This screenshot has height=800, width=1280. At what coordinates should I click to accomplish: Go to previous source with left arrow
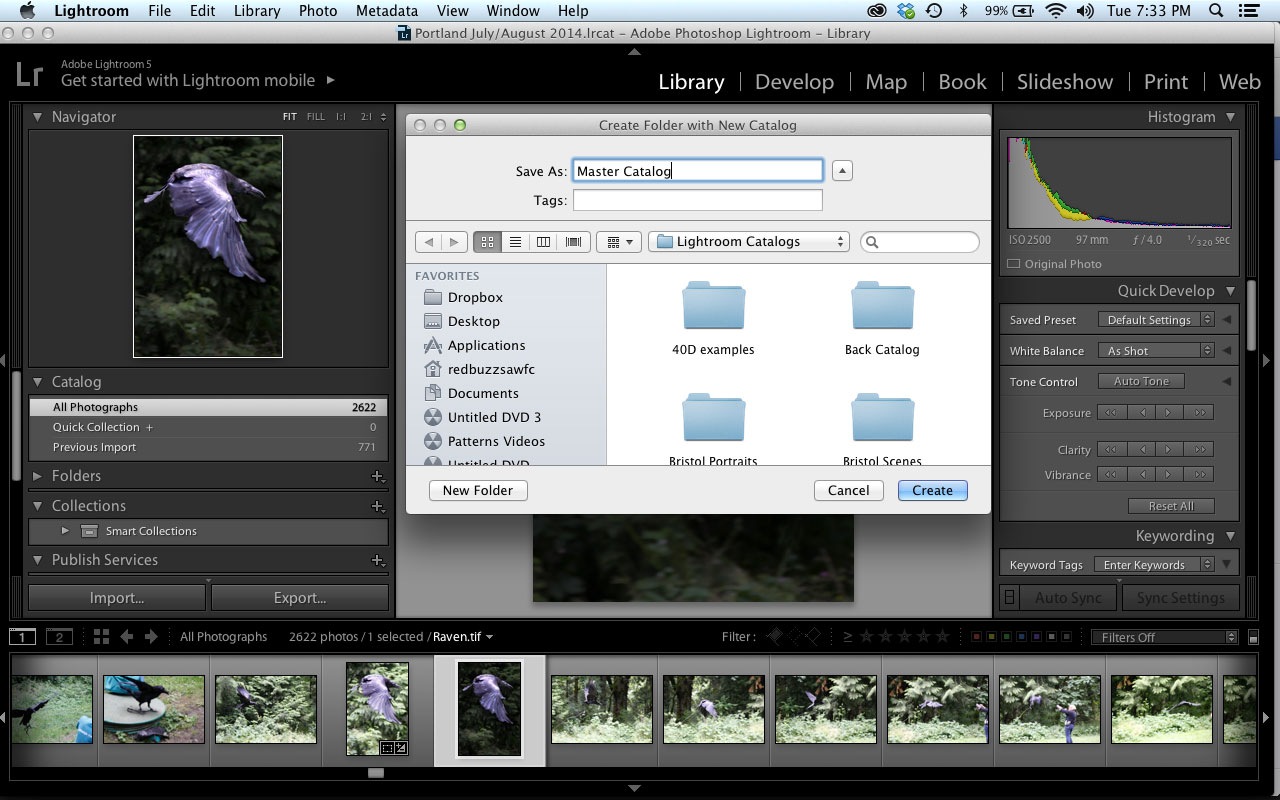127,637
